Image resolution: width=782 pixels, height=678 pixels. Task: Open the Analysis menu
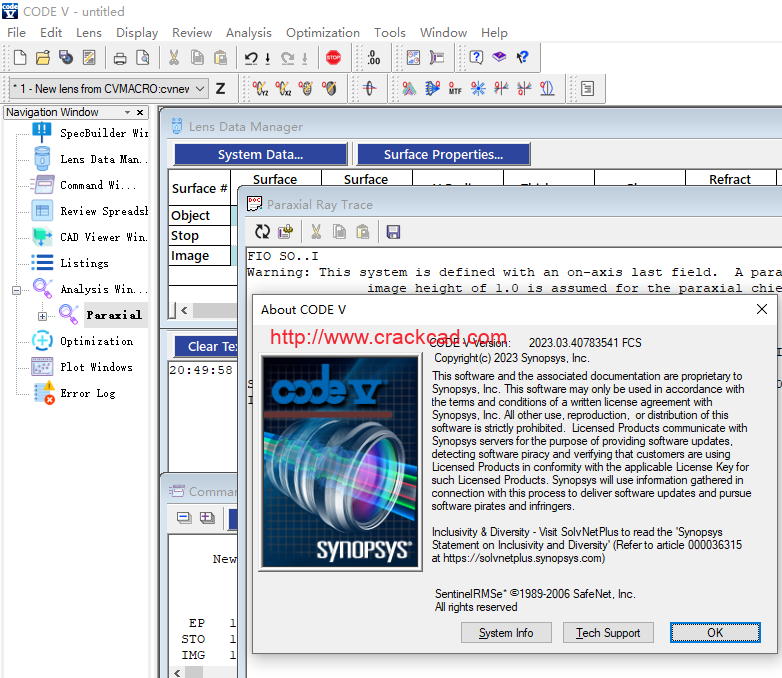[x=248, y=33]
